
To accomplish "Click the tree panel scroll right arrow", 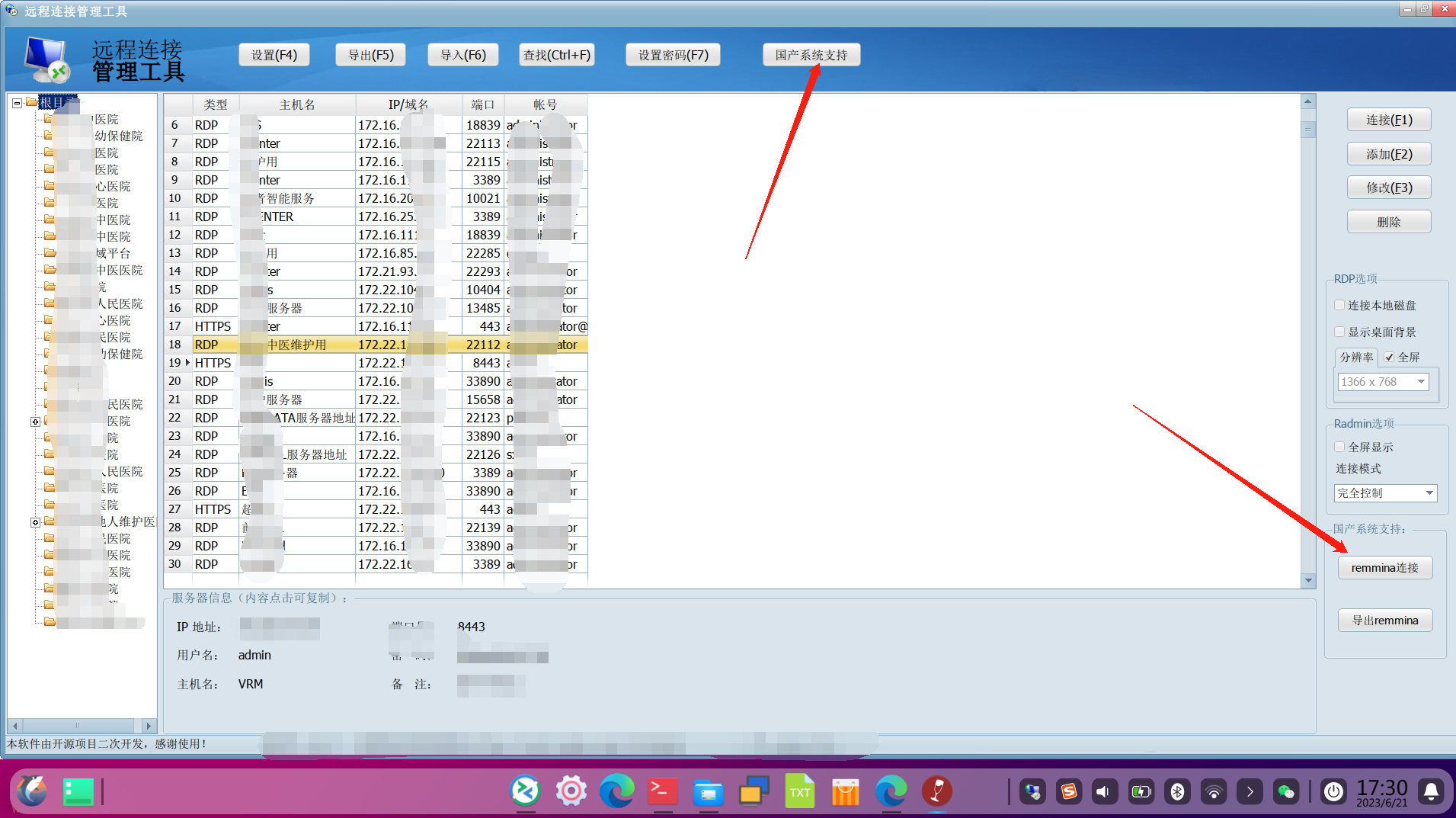I will (149, 725).
